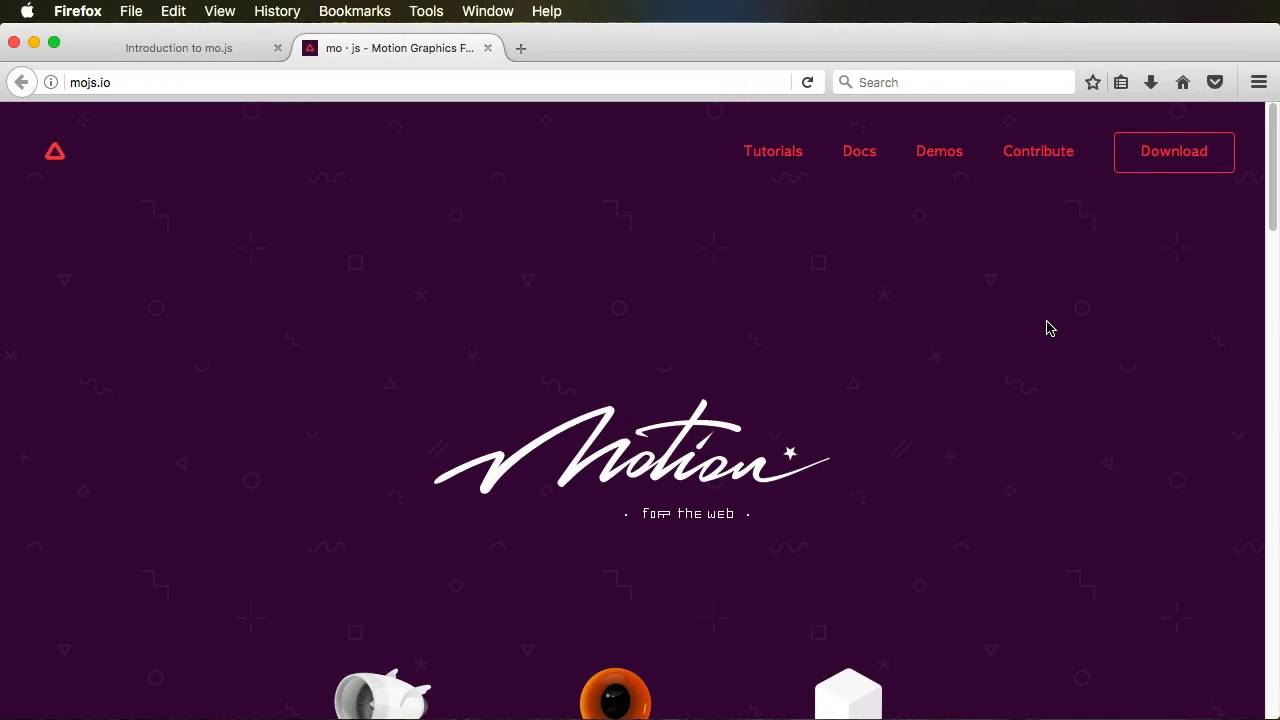Open a new tab with the plus button
The height and width of the screenshot is (720, 1280).
click(x=520, y=48)
